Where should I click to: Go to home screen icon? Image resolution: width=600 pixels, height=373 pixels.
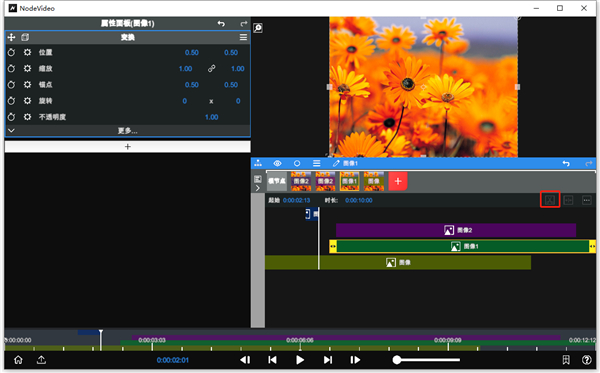click(18, 360)
